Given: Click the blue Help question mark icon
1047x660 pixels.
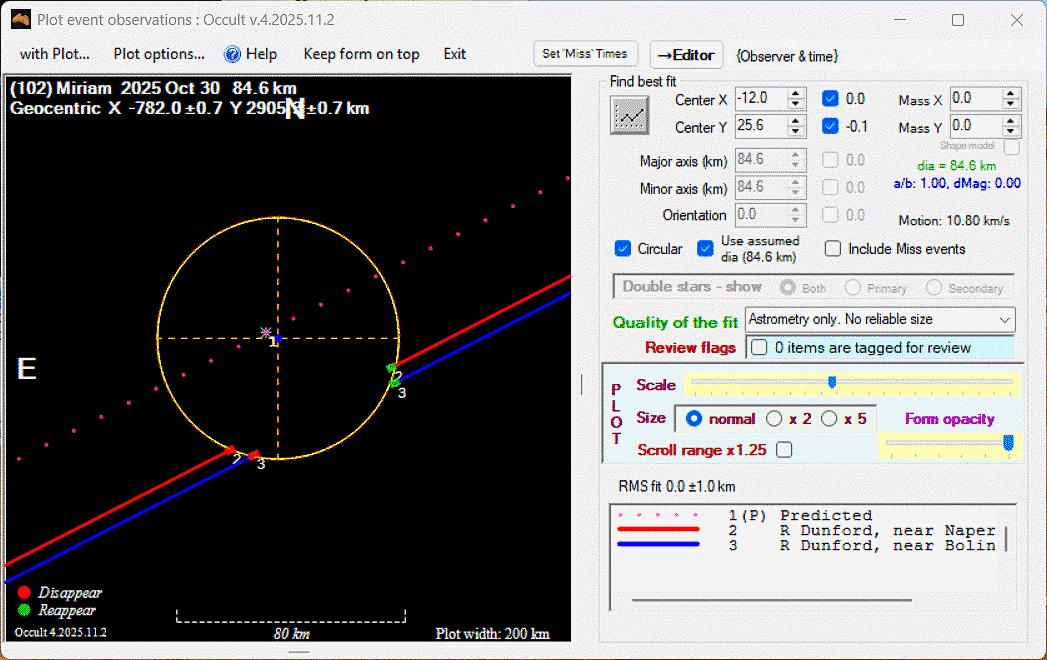Looking at the screenshot, I should point(232,54).
